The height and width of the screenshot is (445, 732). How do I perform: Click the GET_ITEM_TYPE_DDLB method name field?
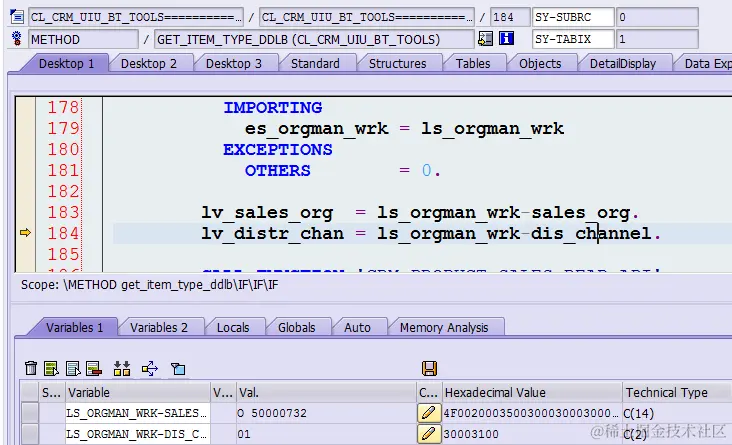point(314,39)
